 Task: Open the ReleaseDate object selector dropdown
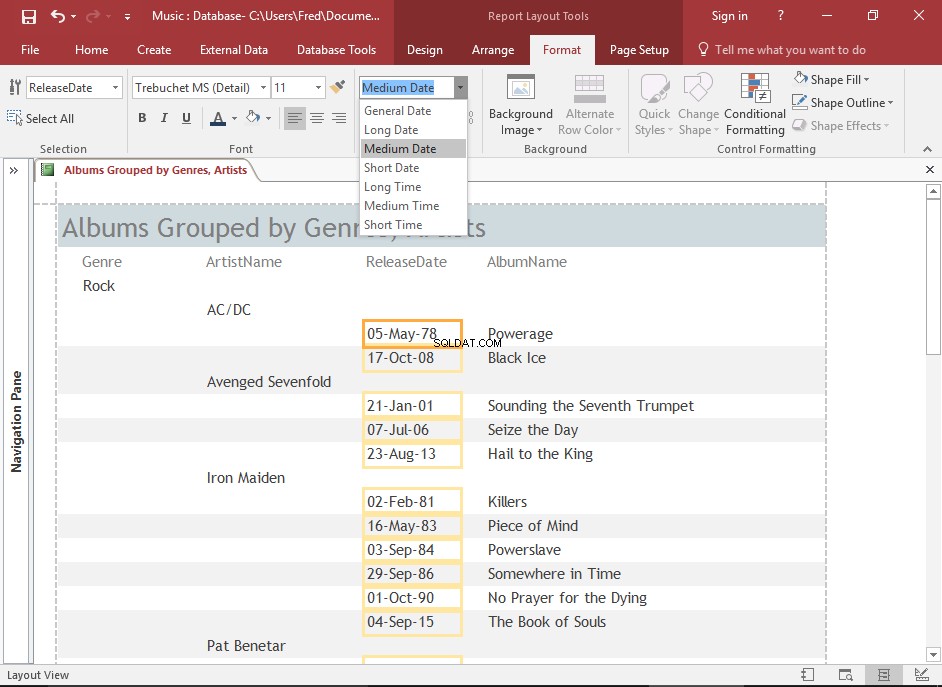115,88
